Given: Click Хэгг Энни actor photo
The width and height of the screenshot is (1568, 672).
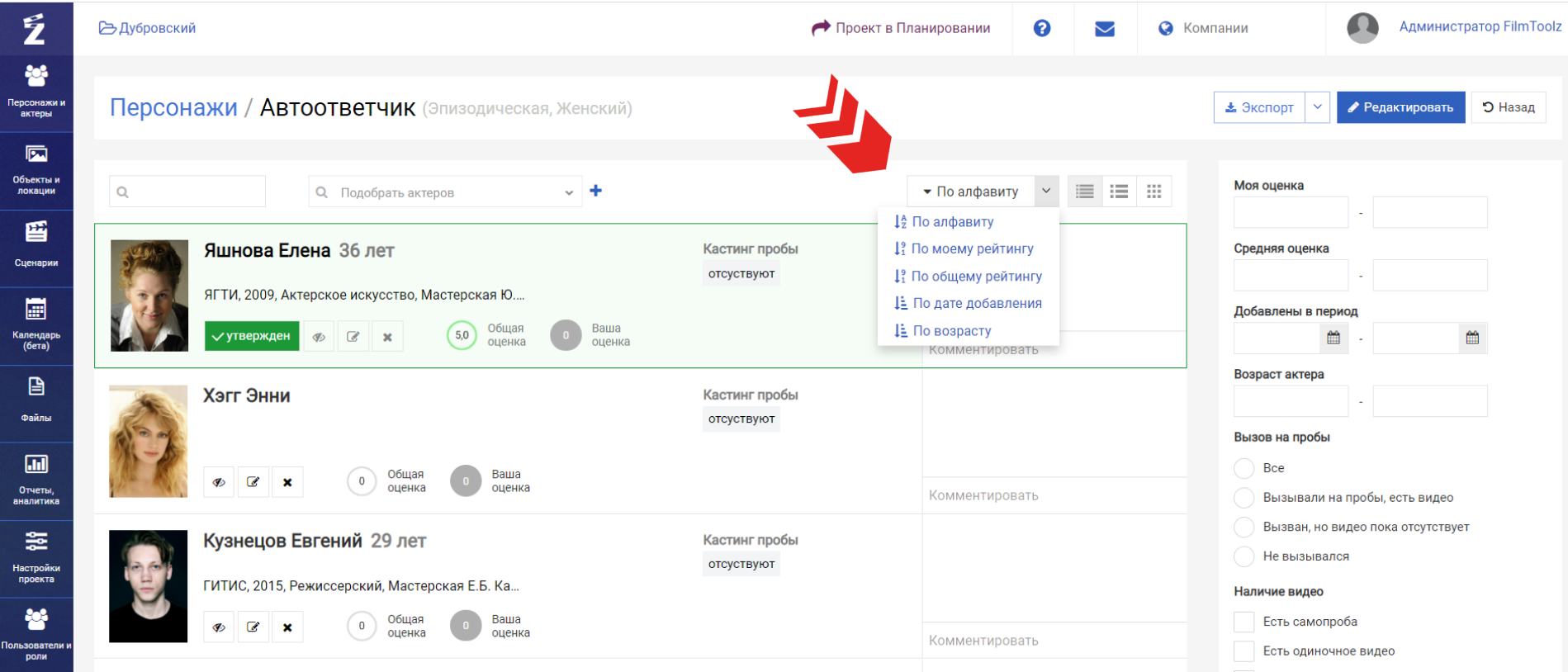Looking at the screenshot, I should click(x=149, y=441).
